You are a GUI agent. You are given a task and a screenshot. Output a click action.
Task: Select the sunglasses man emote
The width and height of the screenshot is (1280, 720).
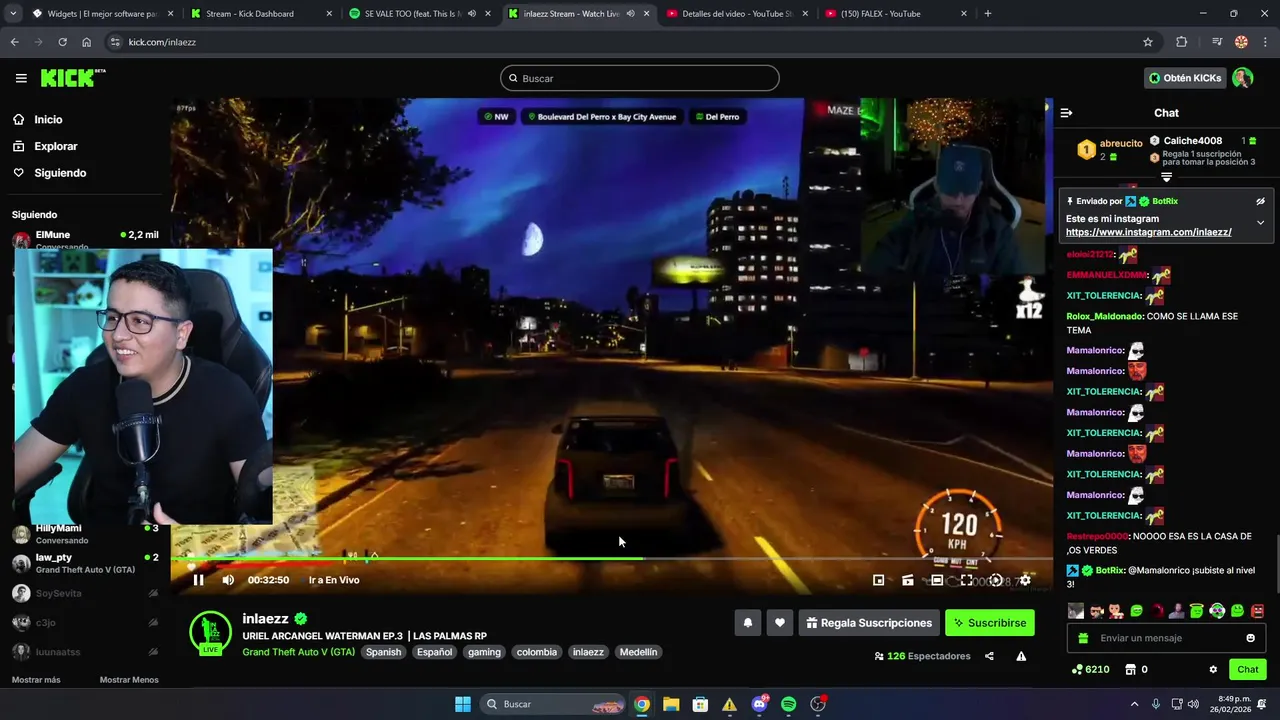(1096, 611)
